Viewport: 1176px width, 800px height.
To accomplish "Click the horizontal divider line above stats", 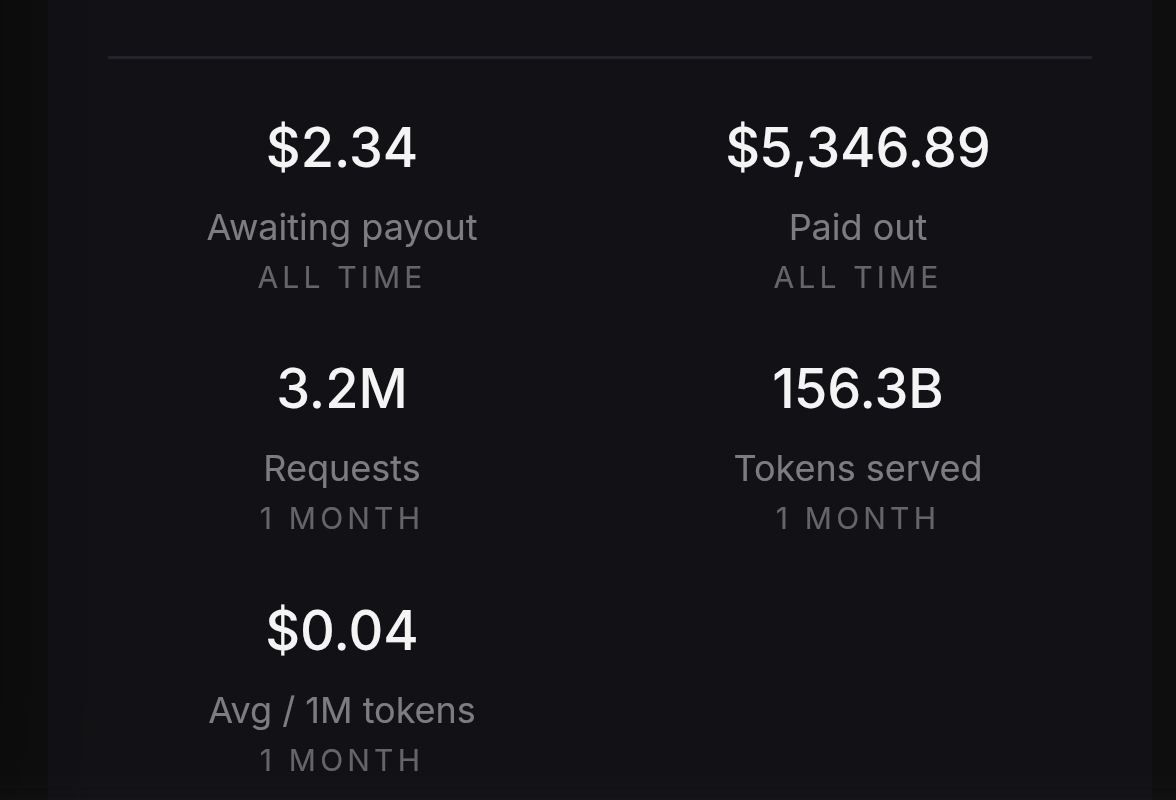I will pos(600,57).
